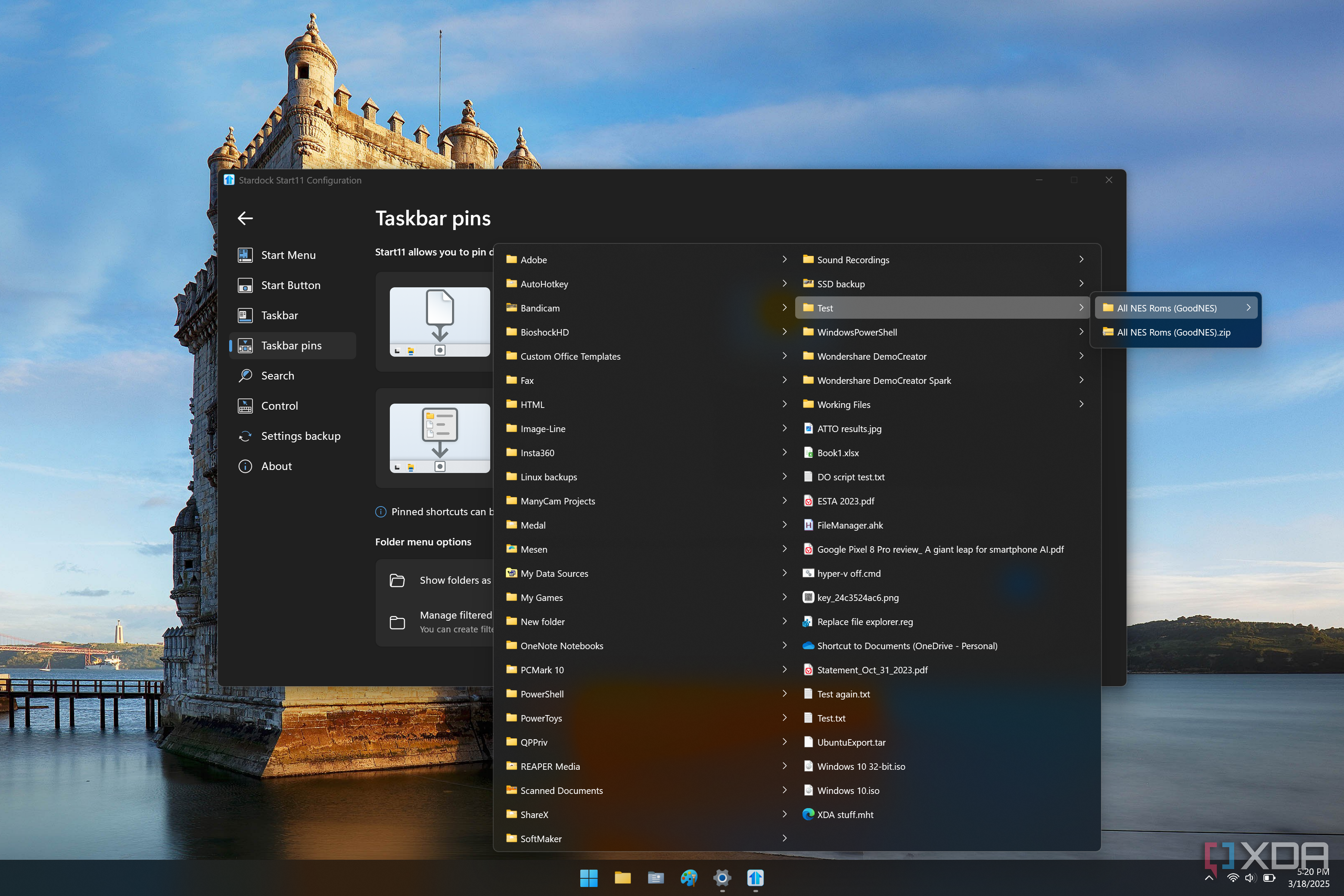Screen dimensions: 1344x896
Task: Open the Search settings section
Action: pos(292,376)
